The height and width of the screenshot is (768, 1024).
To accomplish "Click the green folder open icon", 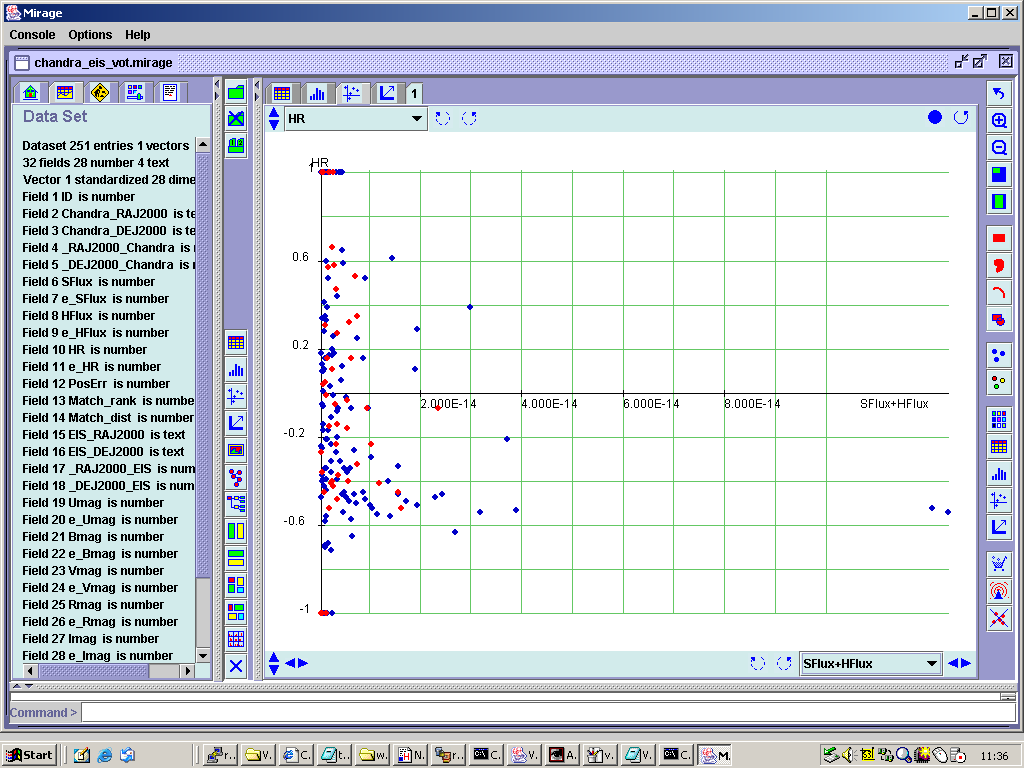I will (x=236, y=92).
